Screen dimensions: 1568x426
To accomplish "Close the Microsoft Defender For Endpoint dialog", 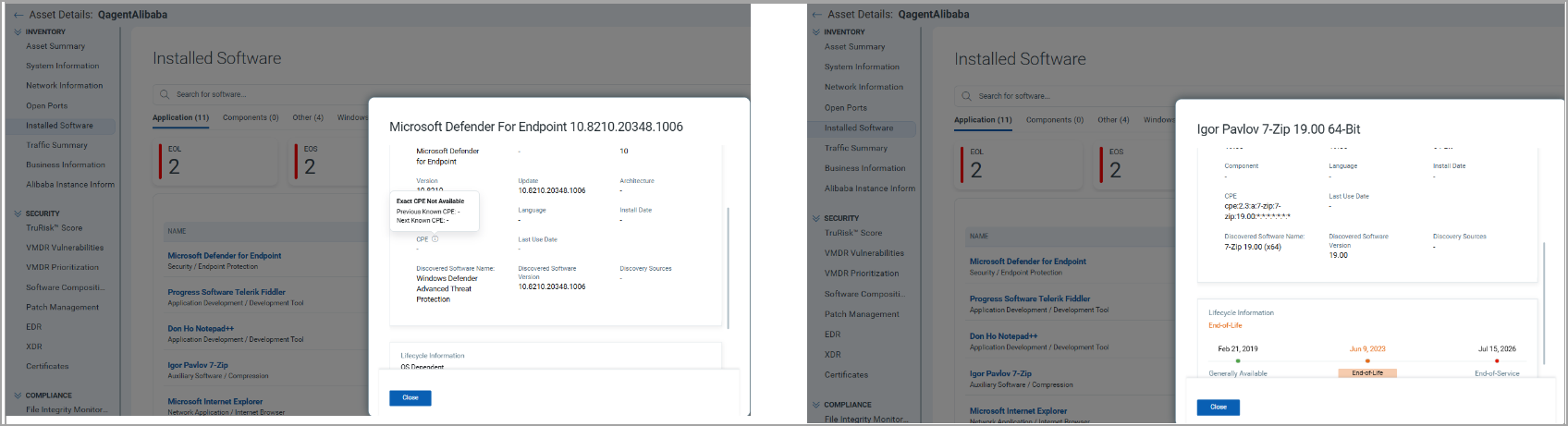I will tap(410, 397).
